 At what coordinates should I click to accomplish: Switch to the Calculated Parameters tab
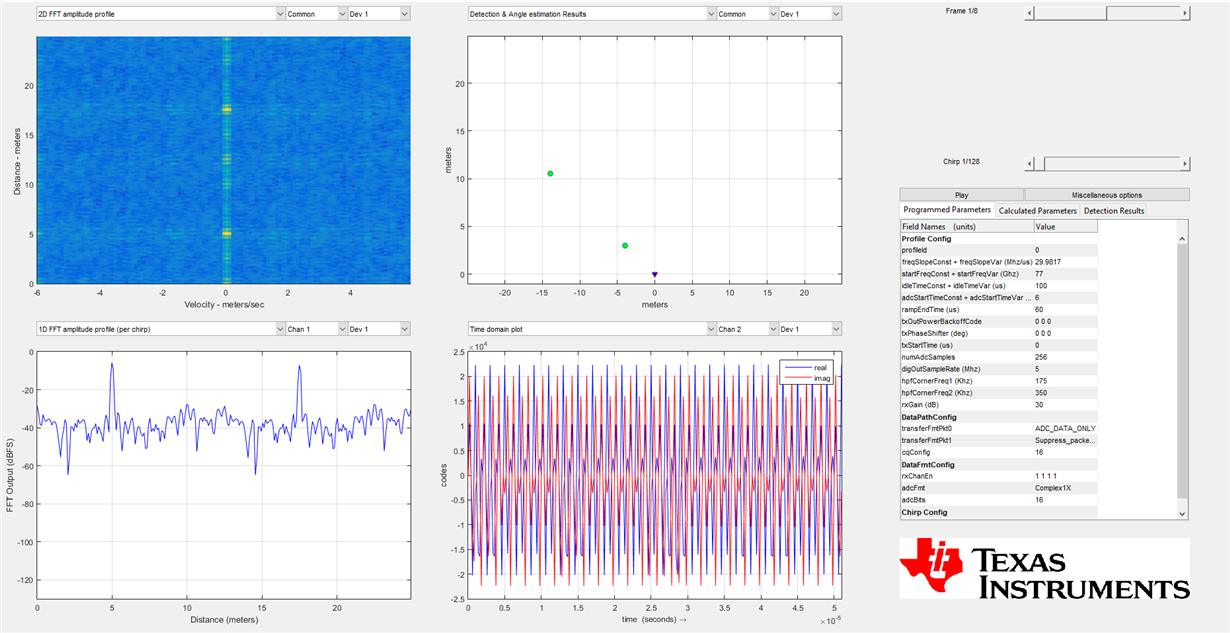coord(1038,211)
